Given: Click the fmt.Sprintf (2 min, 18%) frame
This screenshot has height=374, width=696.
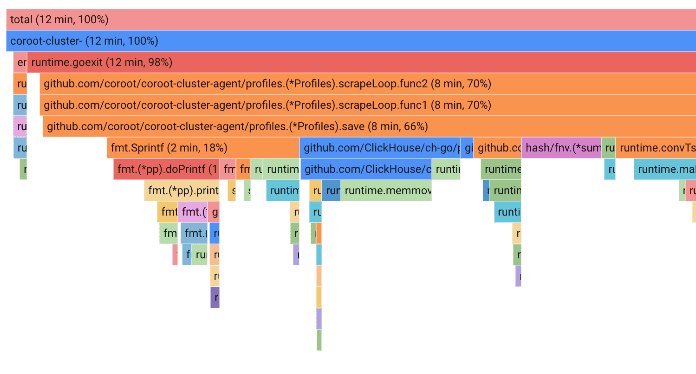Looking at the screenshot, I should tap(203, 148).
